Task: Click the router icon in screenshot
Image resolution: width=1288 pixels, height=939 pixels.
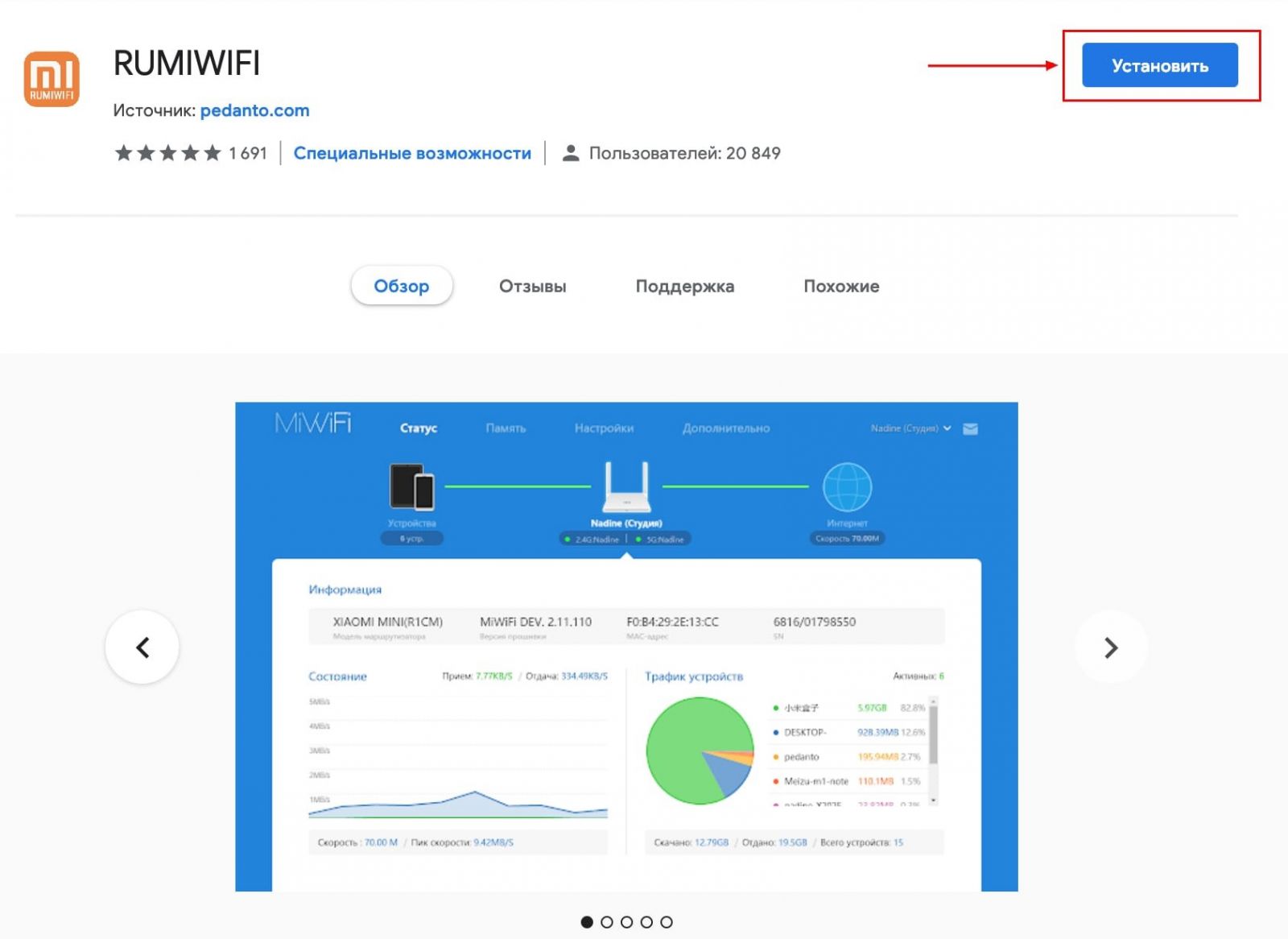Action: click(x=626, y=486)
